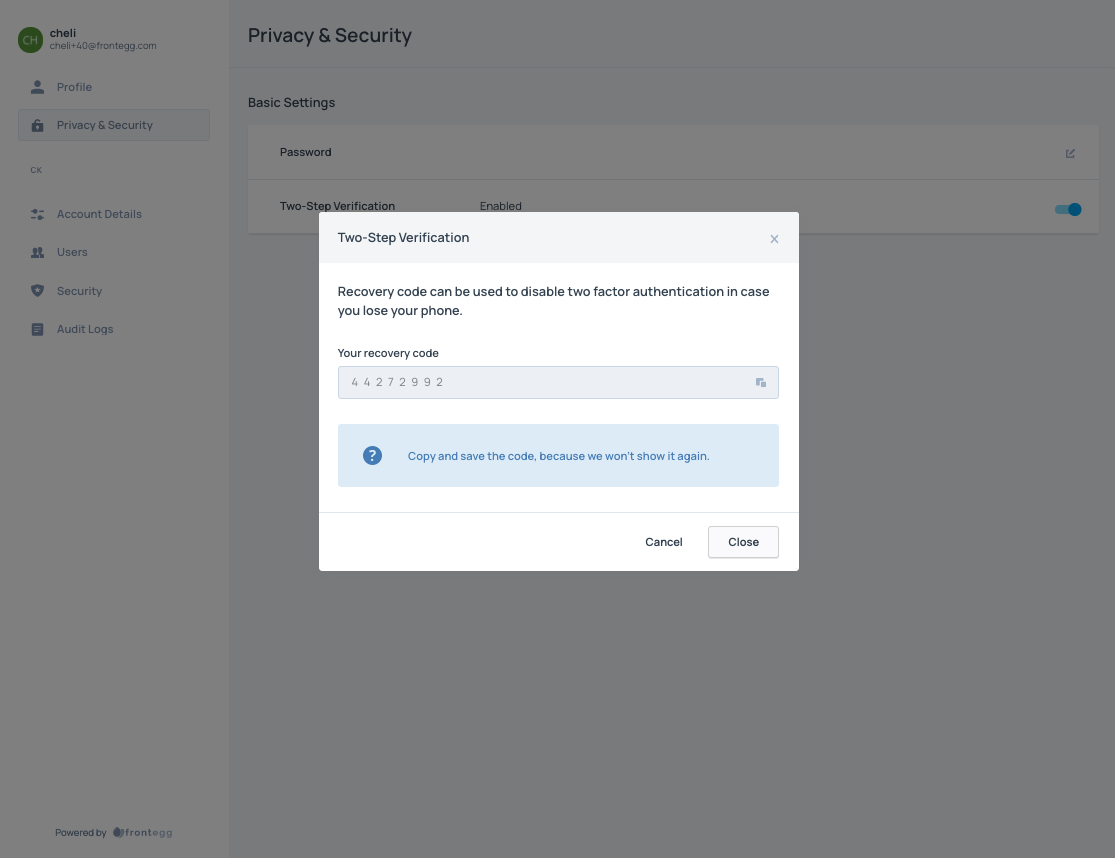Click the Basic Settings heading

click(x=292, y=102)
